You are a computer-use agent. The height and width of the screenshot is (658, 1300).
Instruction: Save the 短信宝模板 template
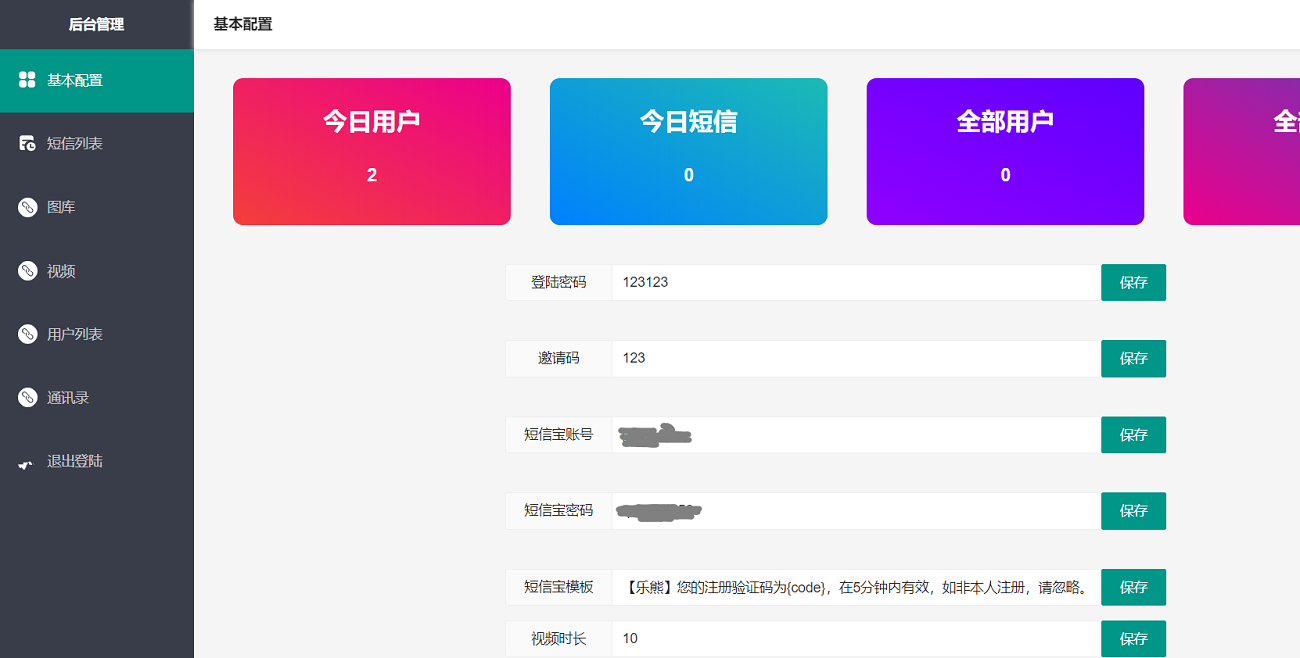(x=1133, y=587)
